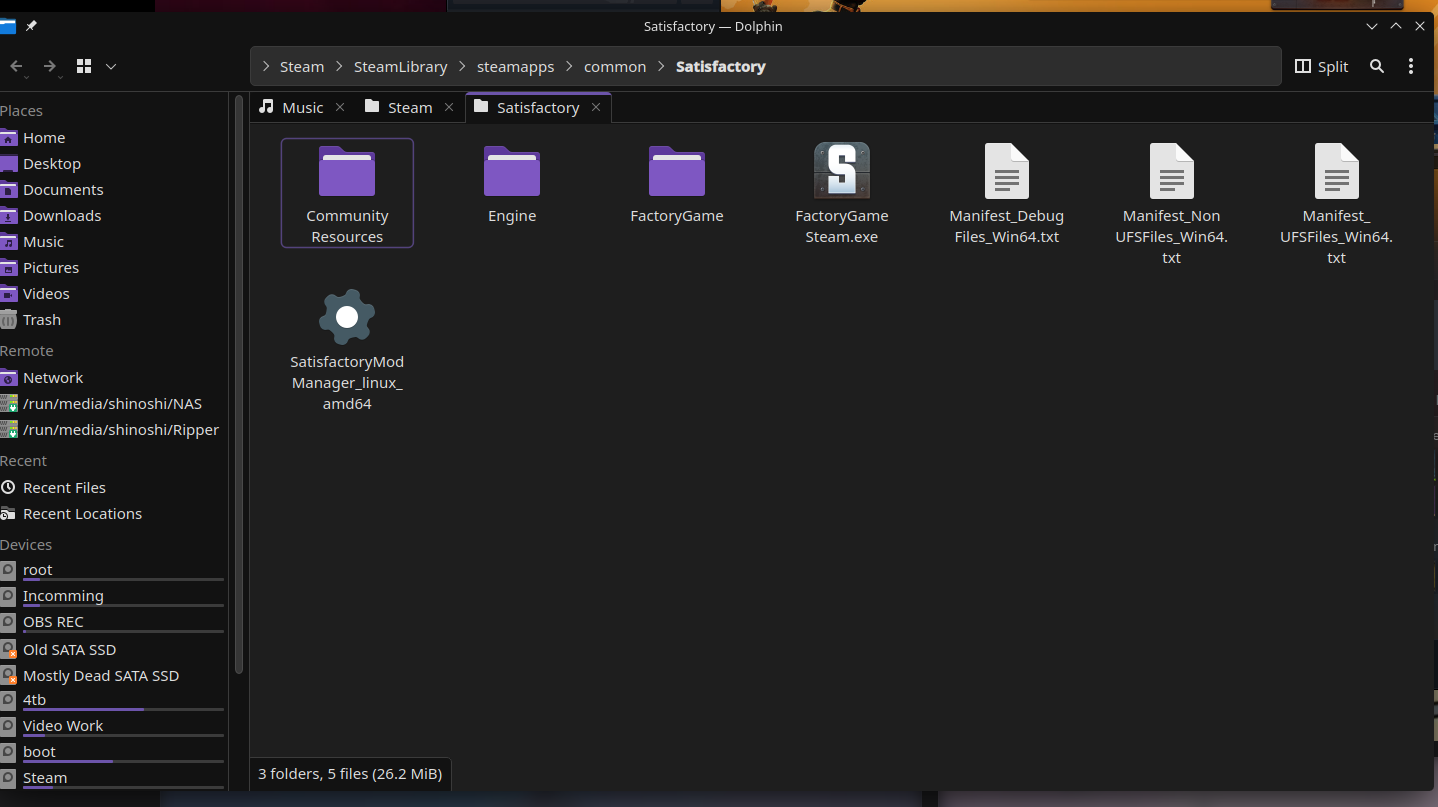Navigate to common in the breadcrumb path

pyautogui.click(x=615, y=67)
